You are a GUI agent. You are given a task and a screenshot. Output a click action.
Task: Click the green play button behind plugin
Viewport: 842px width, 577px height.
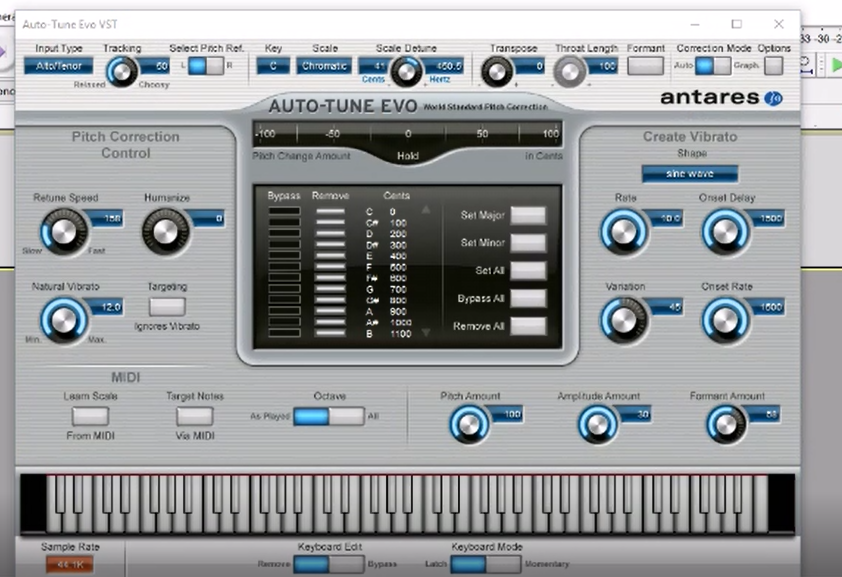click(836, 65)
